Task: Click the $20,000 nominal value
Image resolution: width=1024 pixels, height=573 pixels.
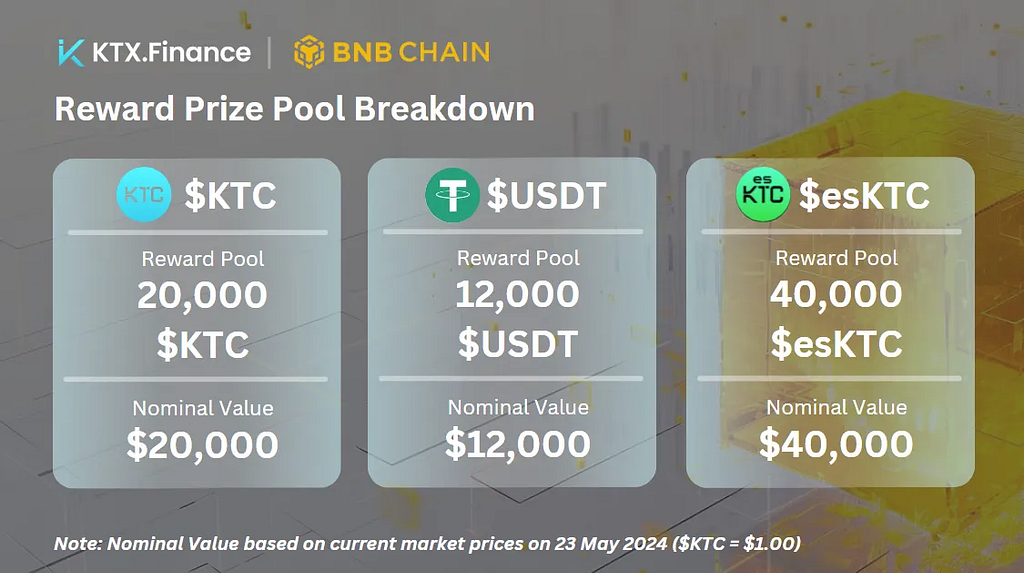Action: click(202, 445)
